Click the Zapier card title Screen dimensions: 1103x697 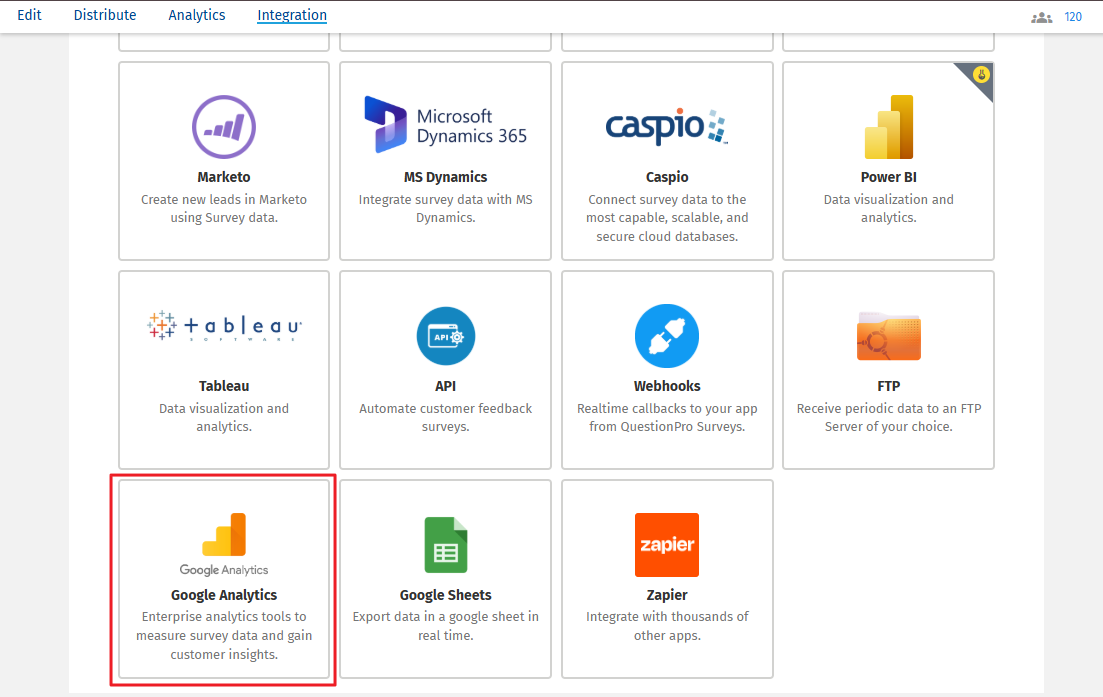point(667,595)
